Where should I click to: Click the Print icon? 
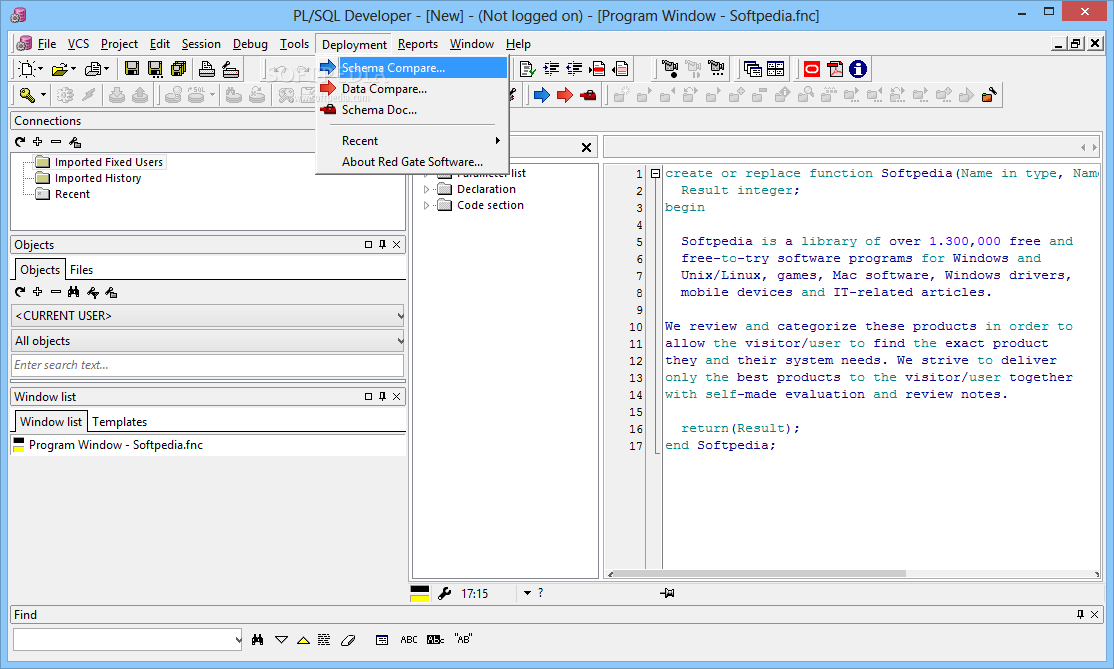point(207,69)
